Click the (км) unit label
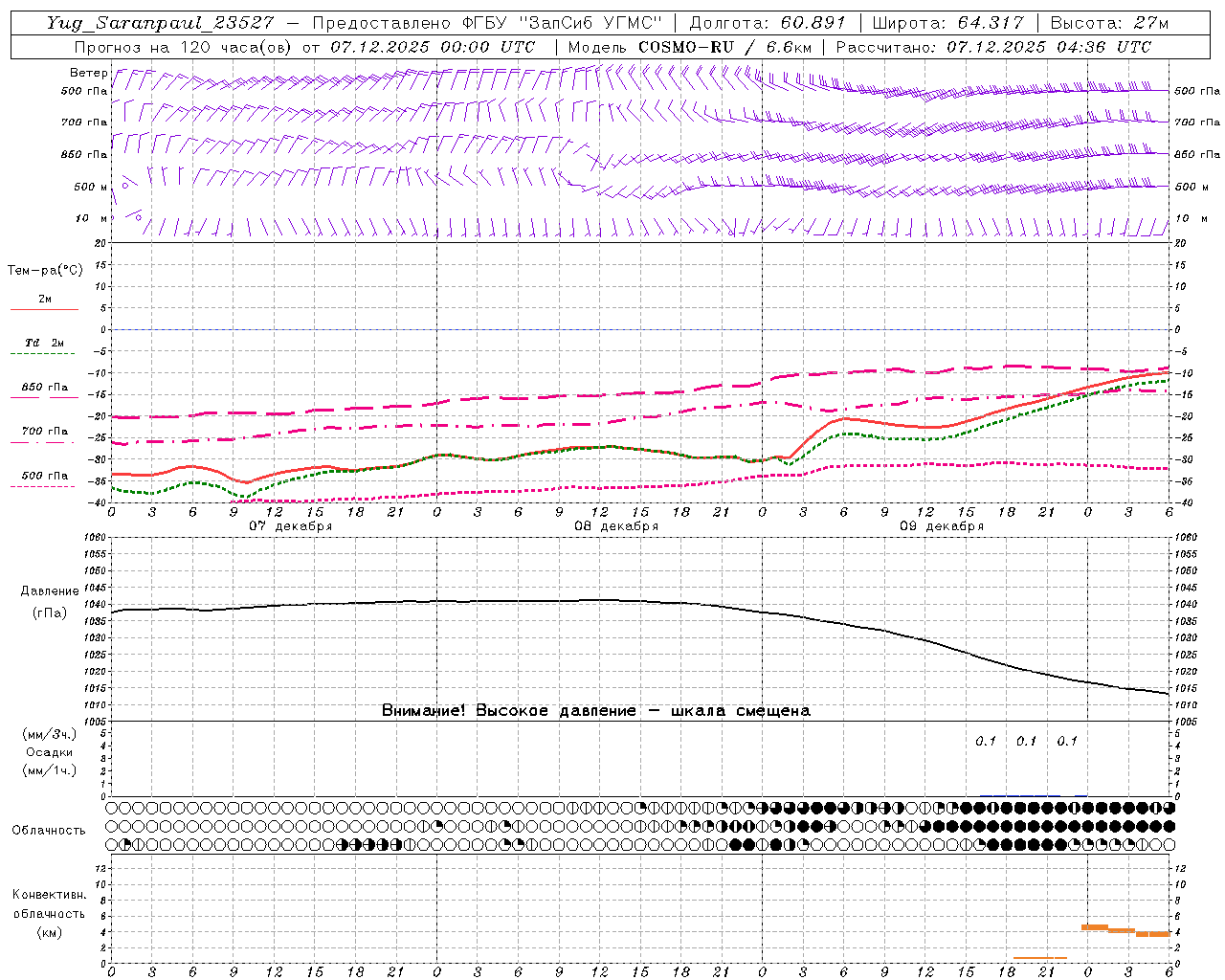 pyautogui.click(x=49, y=932)
